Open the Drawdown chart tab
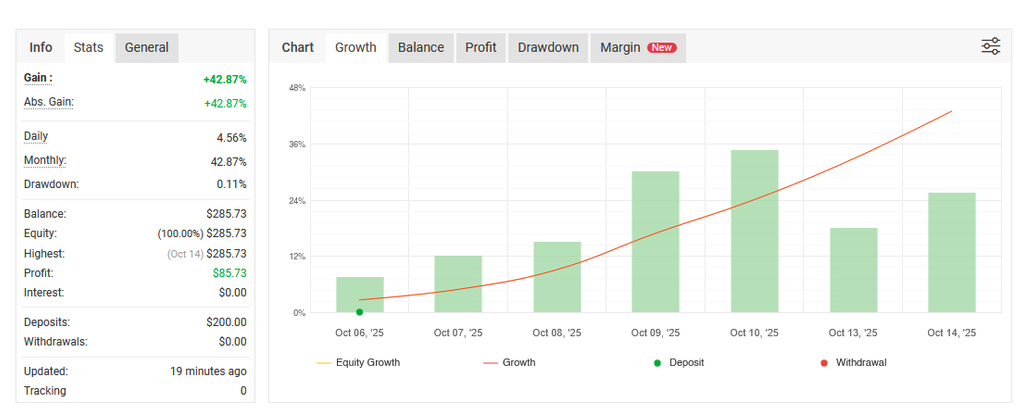 pos(548,47)
